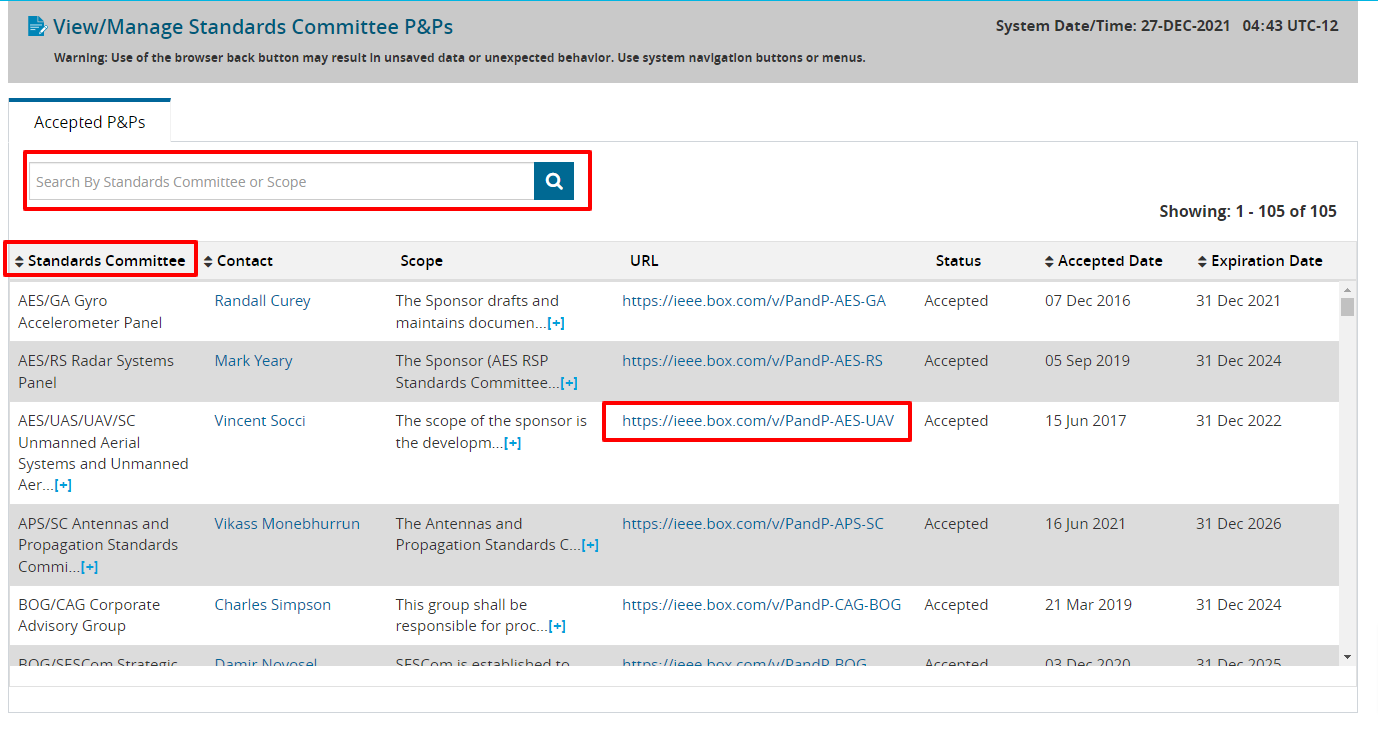Sort by Accepted Date column
This screenshot has height=732, width=1378.
(1103, 261)
